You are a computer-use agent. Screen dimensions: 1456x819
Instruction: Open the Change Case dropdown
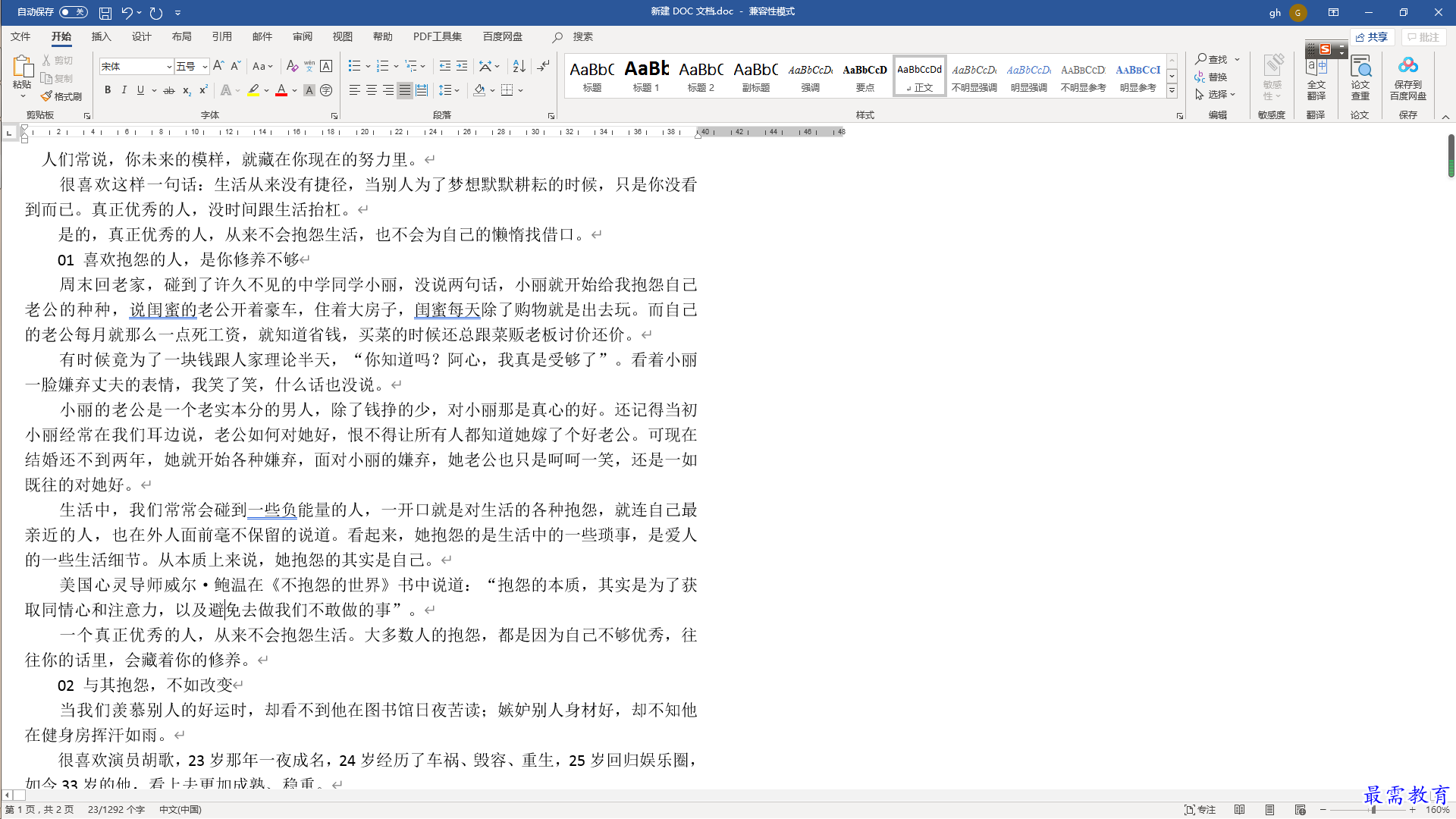[x=262, y=66]
